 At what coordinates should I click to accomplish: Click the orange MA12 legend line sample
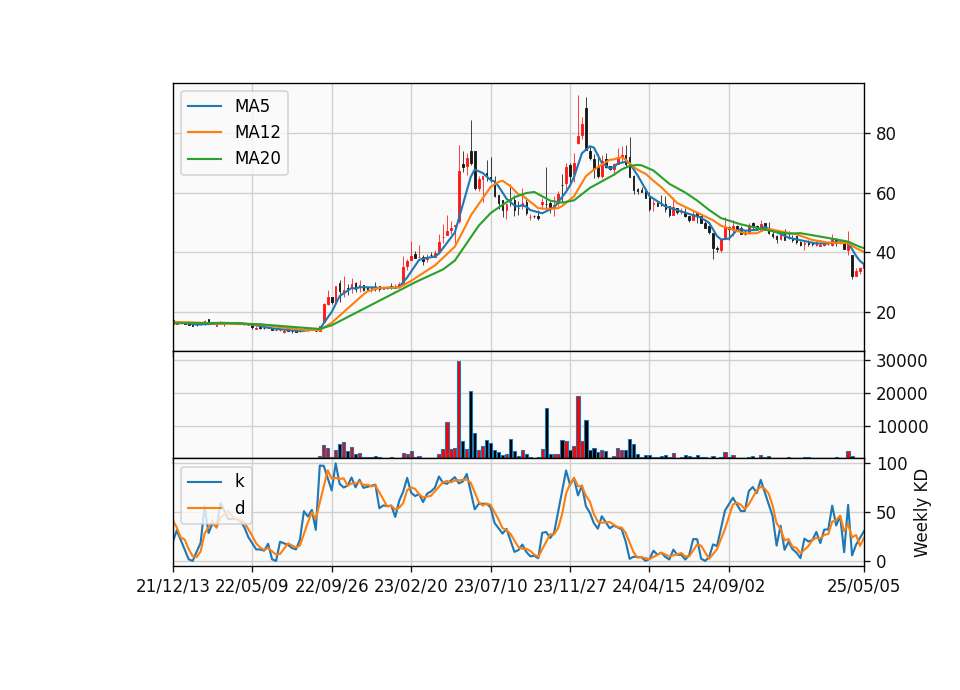(x=204, y=132)
